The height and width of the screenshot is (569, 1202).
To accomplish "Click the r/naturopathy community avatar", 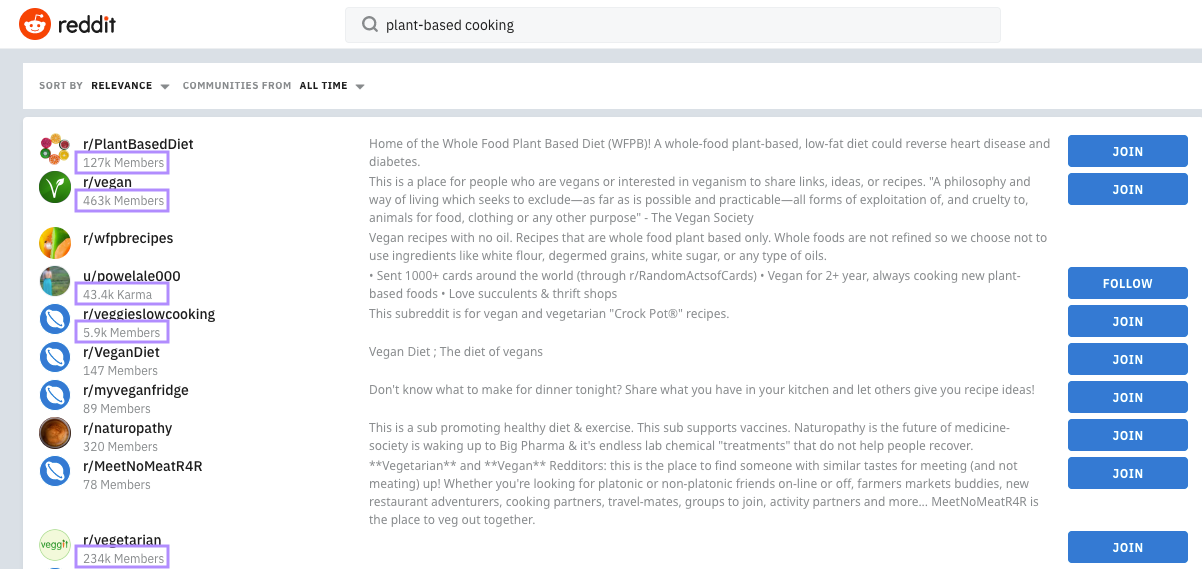I will [55, 433].
